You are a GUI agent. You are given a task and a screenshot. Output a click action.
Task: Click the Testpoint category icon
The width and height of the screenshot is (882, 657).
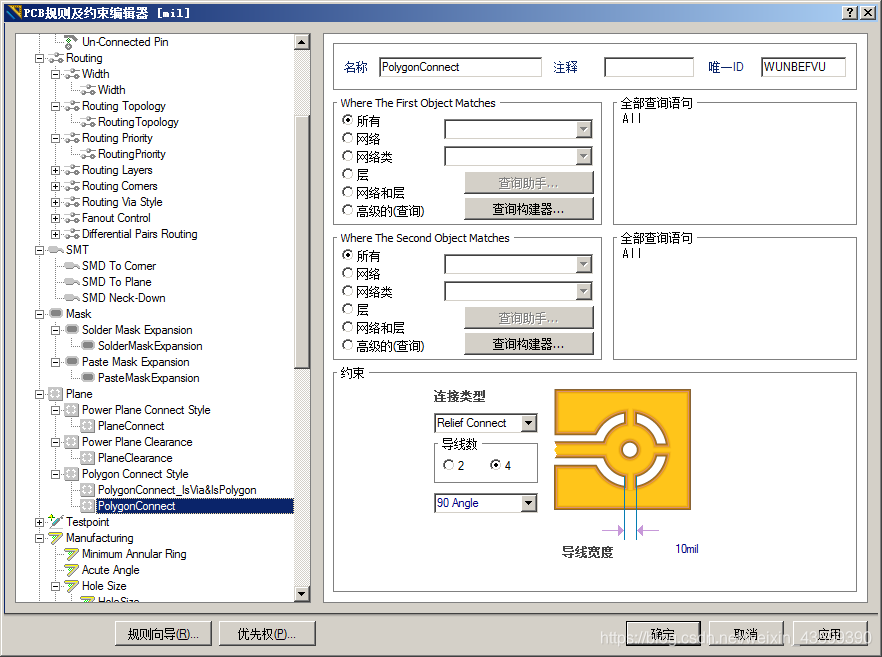tap(55, 521)
